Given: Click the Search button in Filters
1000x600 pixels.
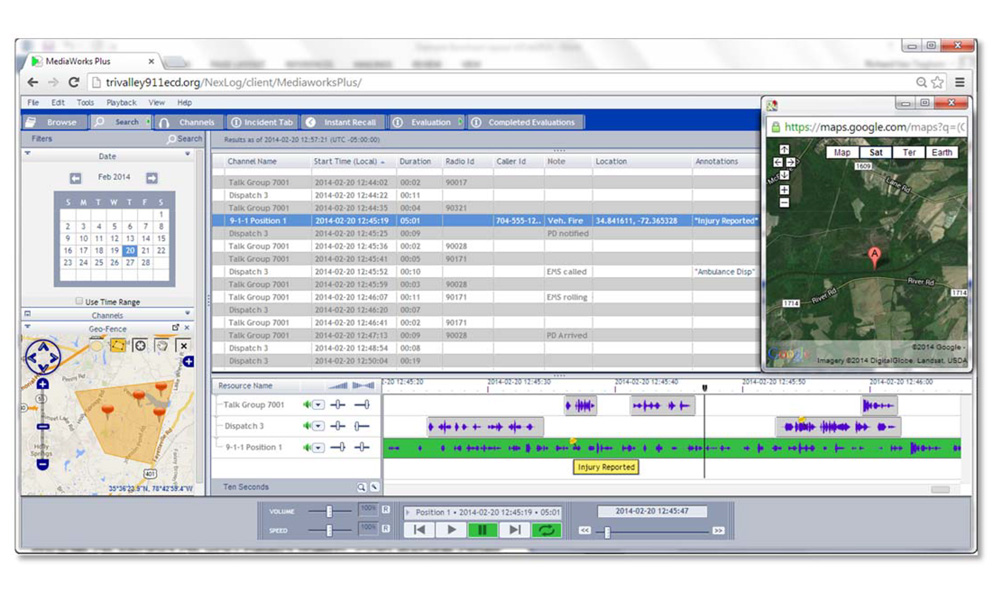Looking at the screenshot, I should coord(184,139).
